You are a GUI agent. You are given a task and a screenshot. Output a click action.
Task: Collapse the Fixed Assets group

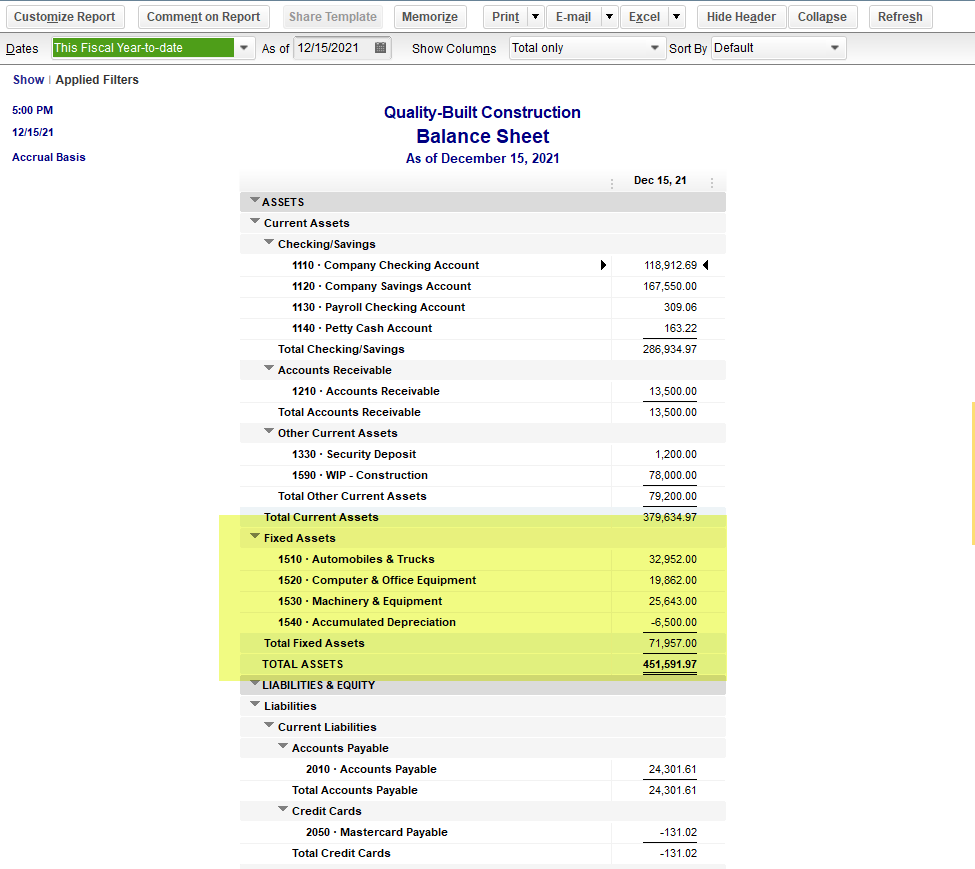pyautogui.click(x=254, y=536)
